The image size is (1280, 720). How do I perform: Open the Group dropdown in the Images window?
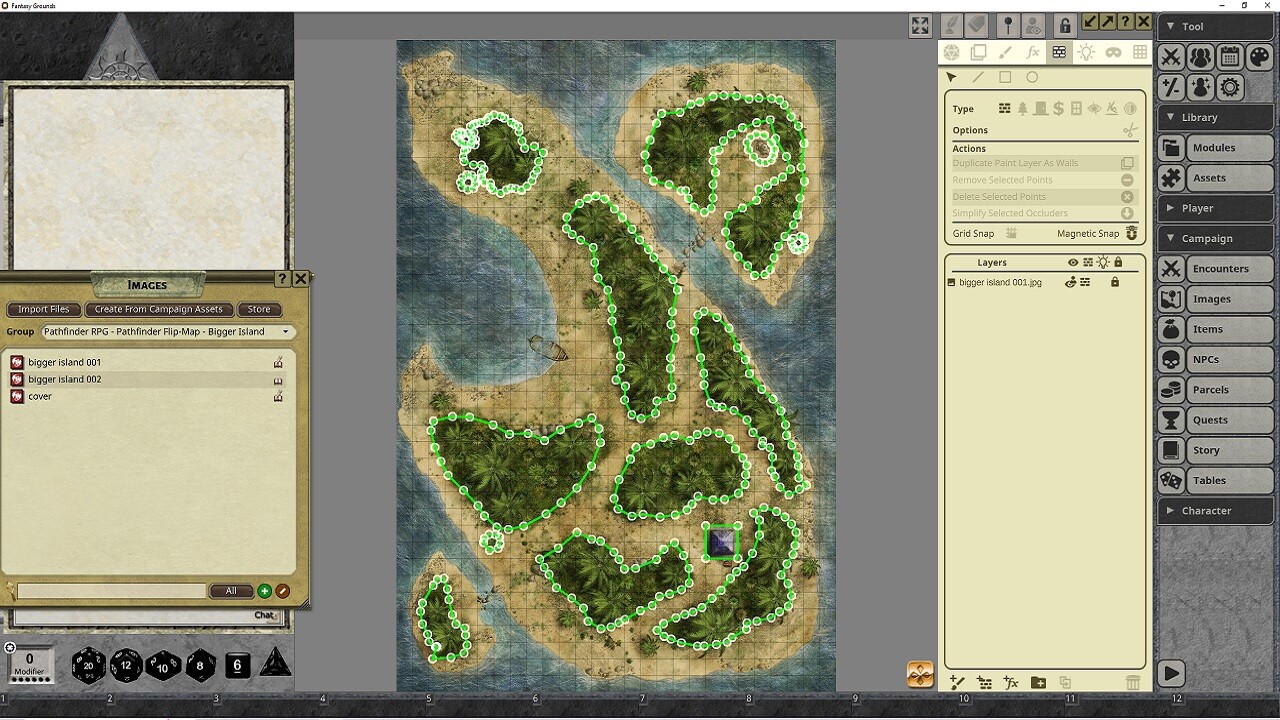(x=166, y=331)
